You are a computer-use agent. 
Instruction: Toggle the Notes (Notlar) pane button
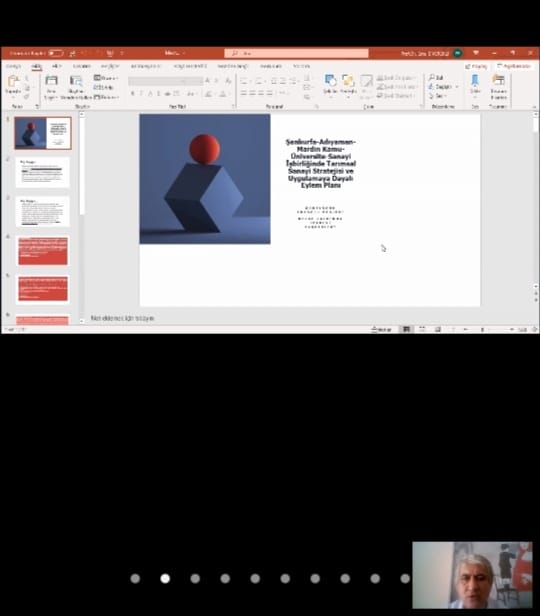tap(382, 329)
